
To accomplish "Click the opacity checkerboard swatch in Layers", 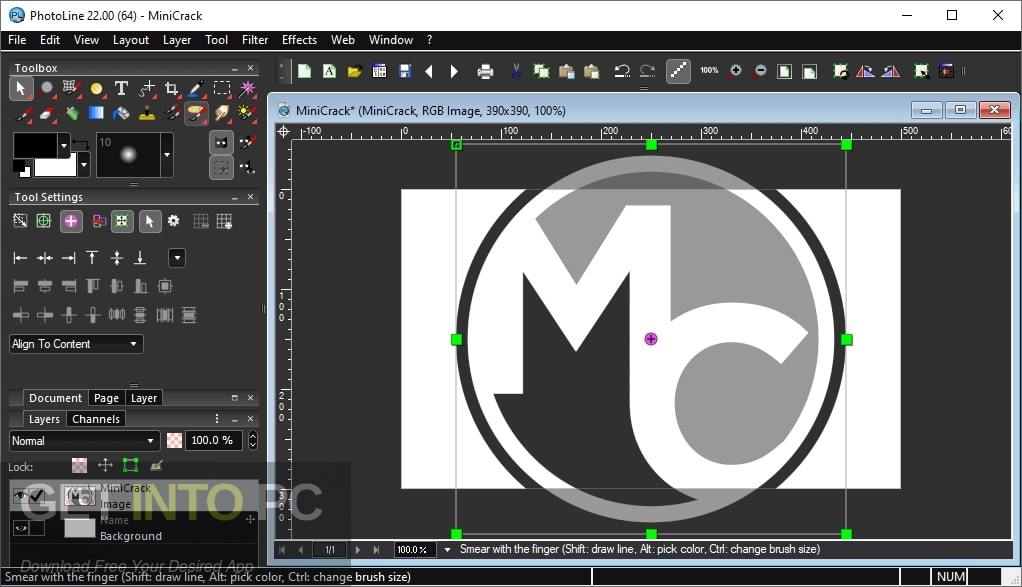I will (174, 441).
